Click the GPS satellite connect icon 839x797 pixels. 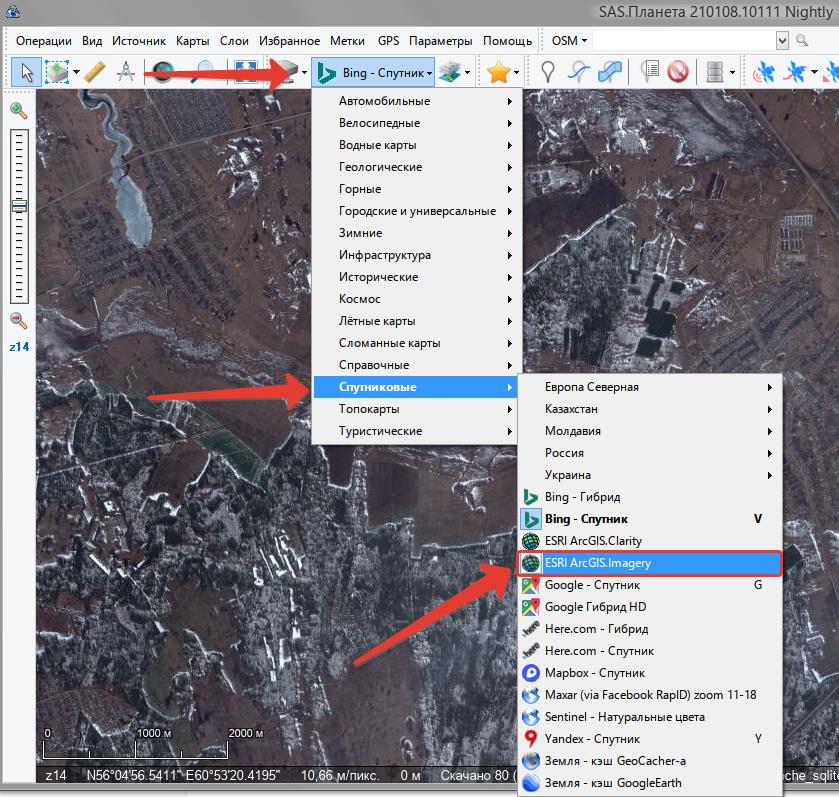(x=763, y=72)
